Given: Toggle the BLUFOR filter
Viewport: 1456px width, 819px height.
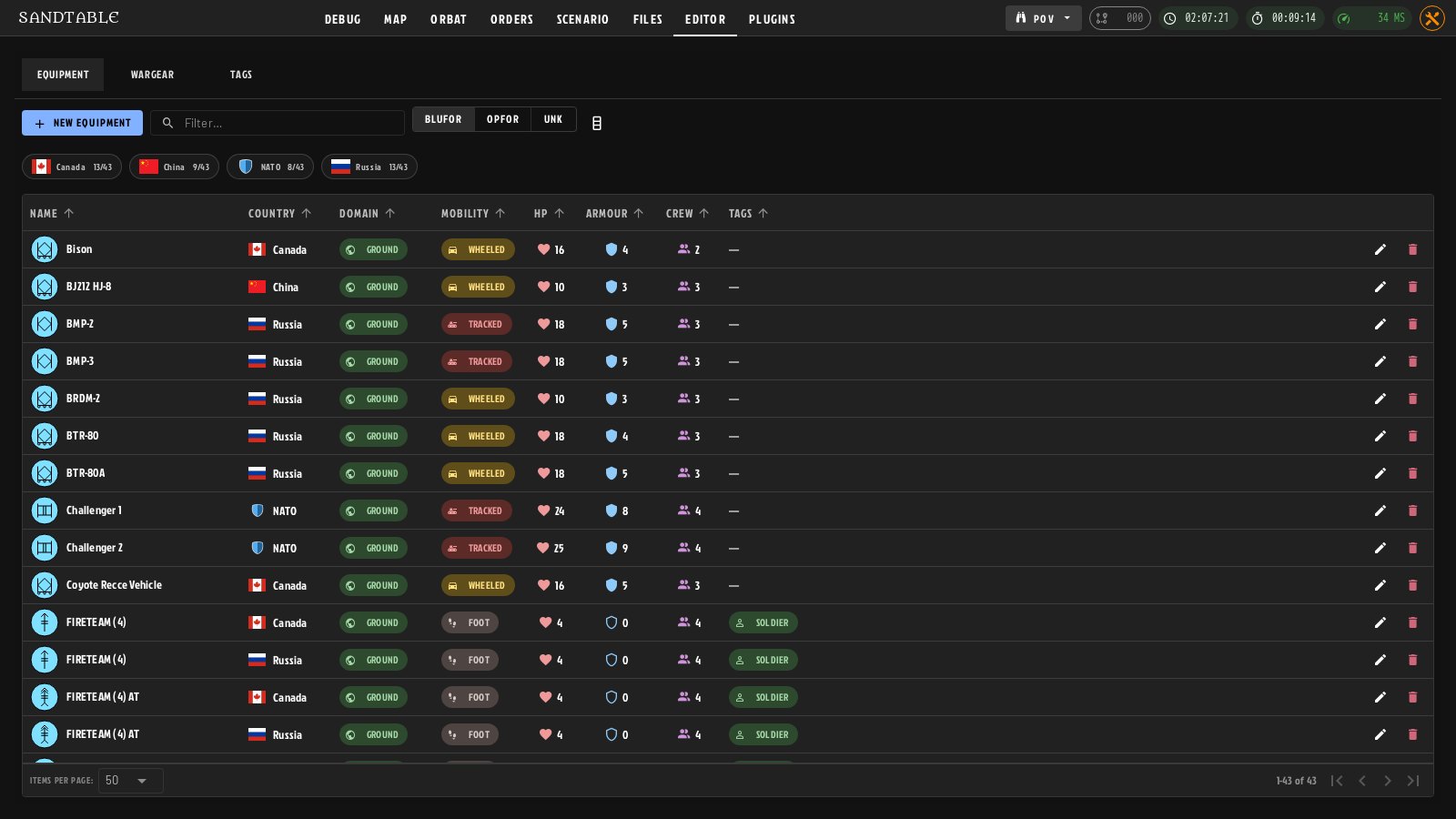Looking at the screenshot, I should tap(443, 119).
